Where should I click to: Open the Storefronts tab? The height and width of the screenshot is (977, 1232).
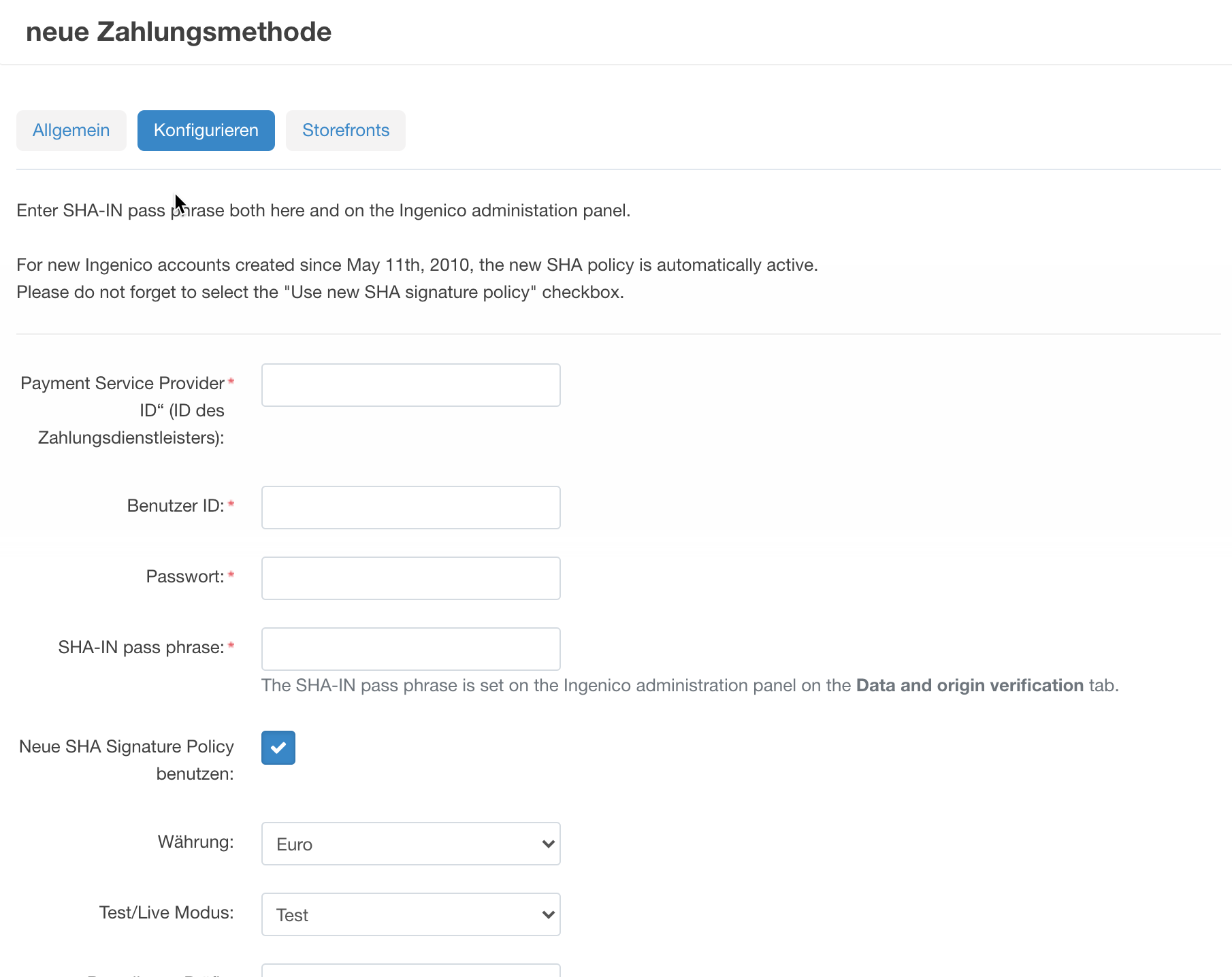point(346,131)
